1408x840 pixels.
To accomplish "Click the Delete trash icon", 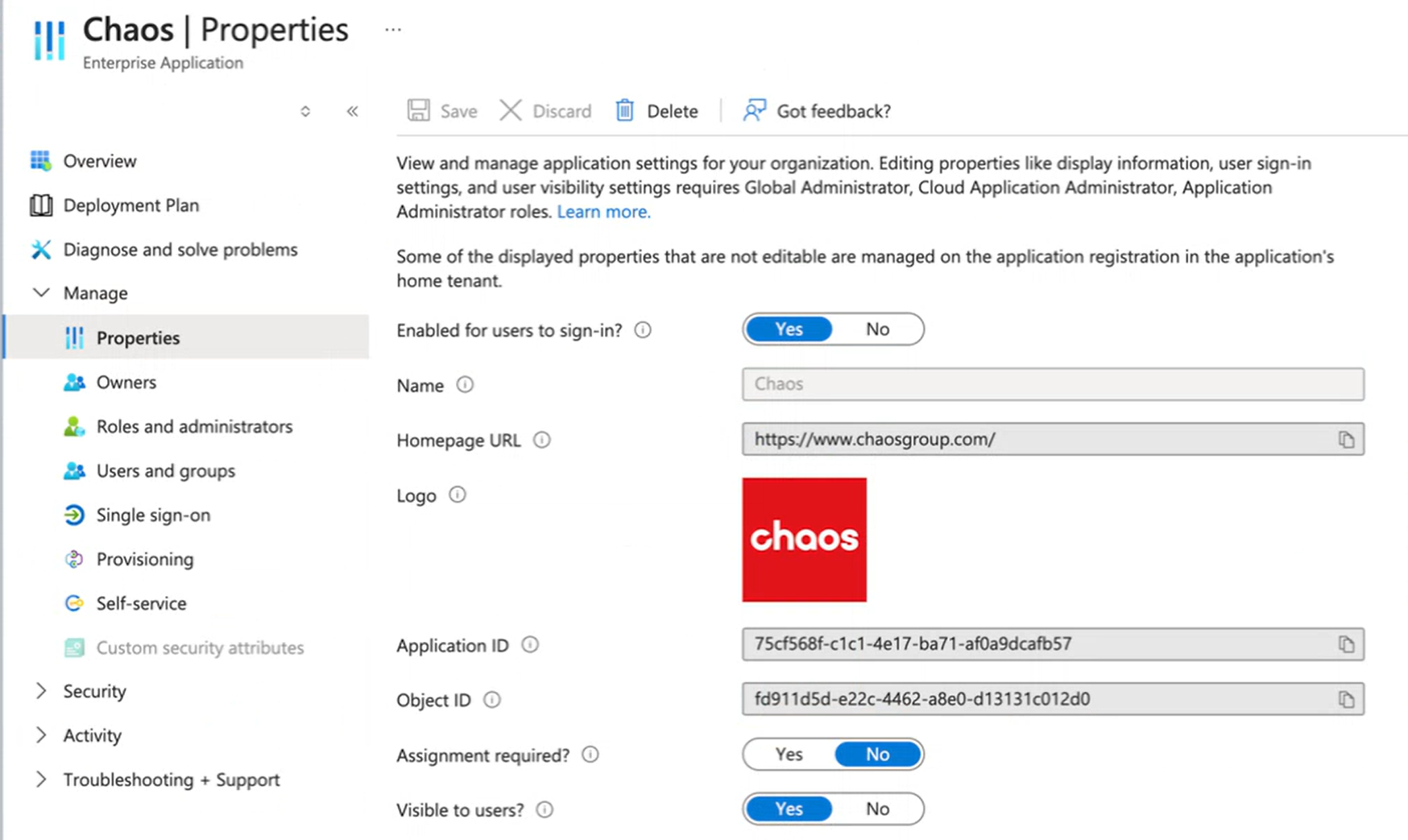I will coord(625,110).
